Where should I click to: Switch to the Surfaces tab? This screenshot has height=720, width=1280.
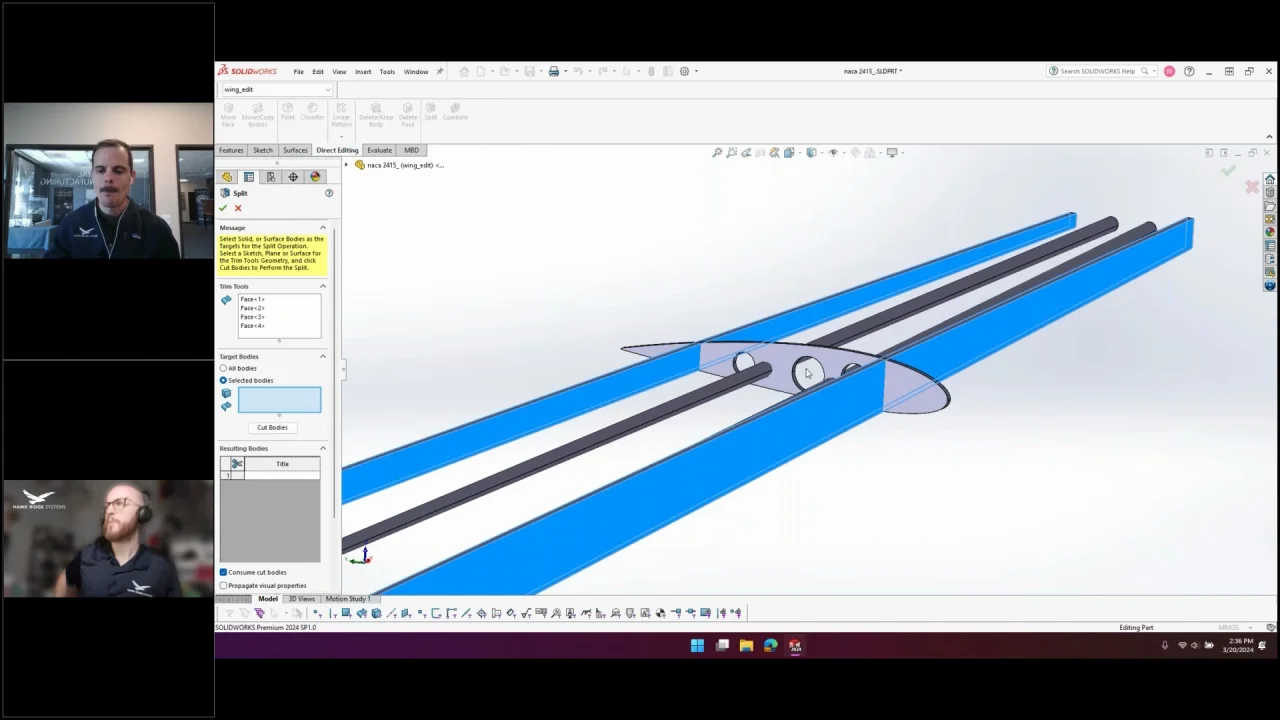295,150
